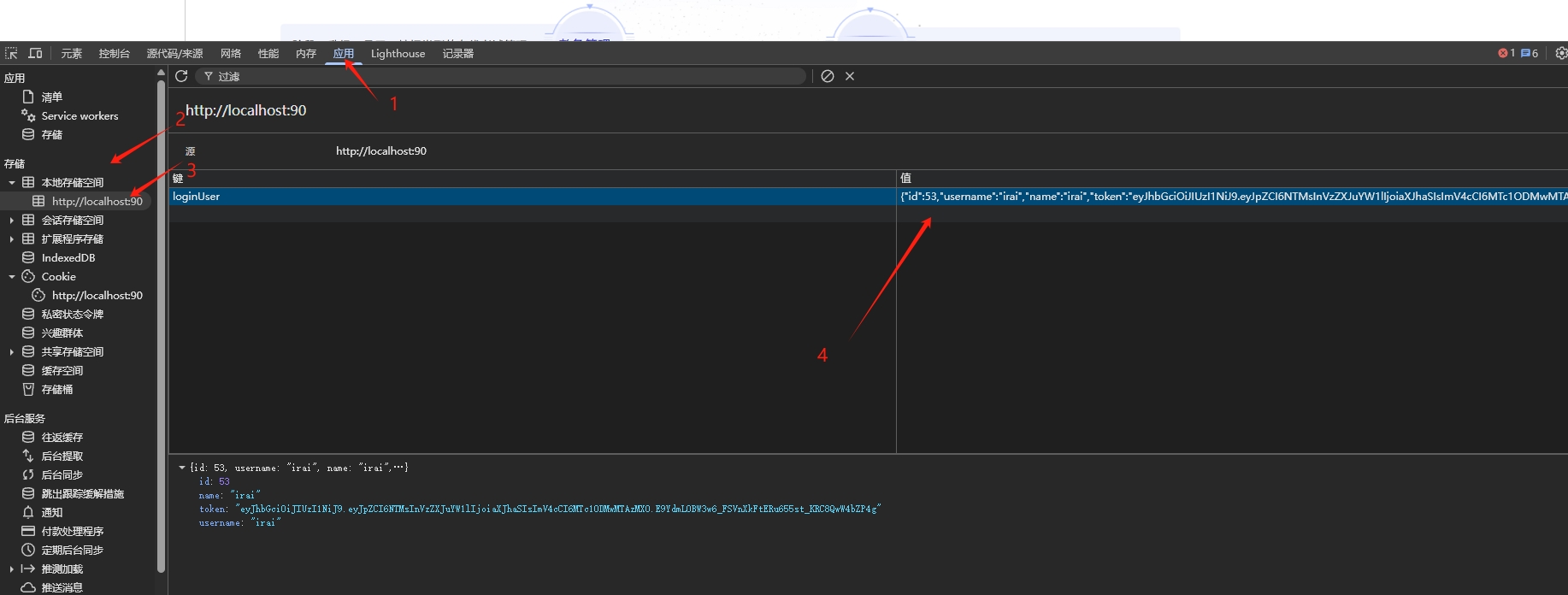Collapse the 本地存储空间 tree node
The width and height of the screenshot is (1568, 595).
[12, 183]
